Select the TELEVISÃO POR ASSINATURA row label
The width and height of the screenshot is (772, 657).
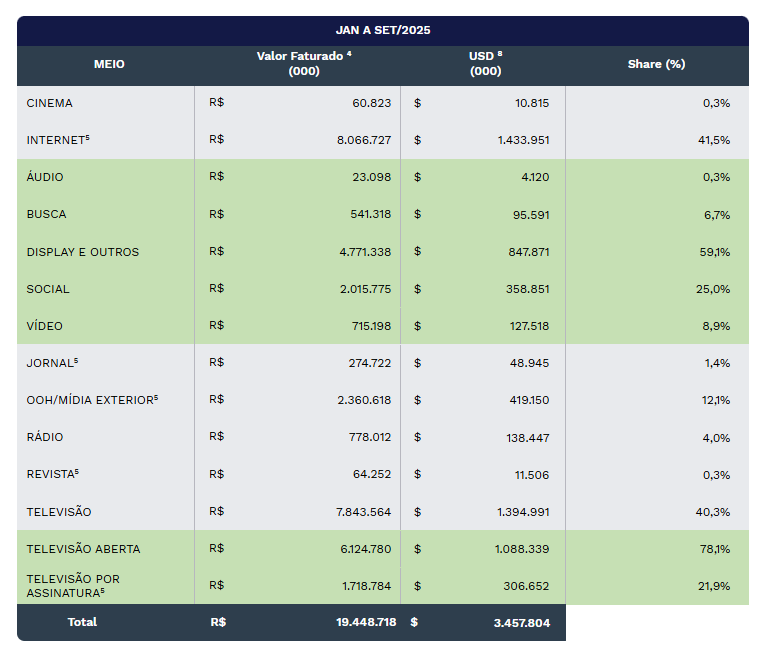coord(75,586)
